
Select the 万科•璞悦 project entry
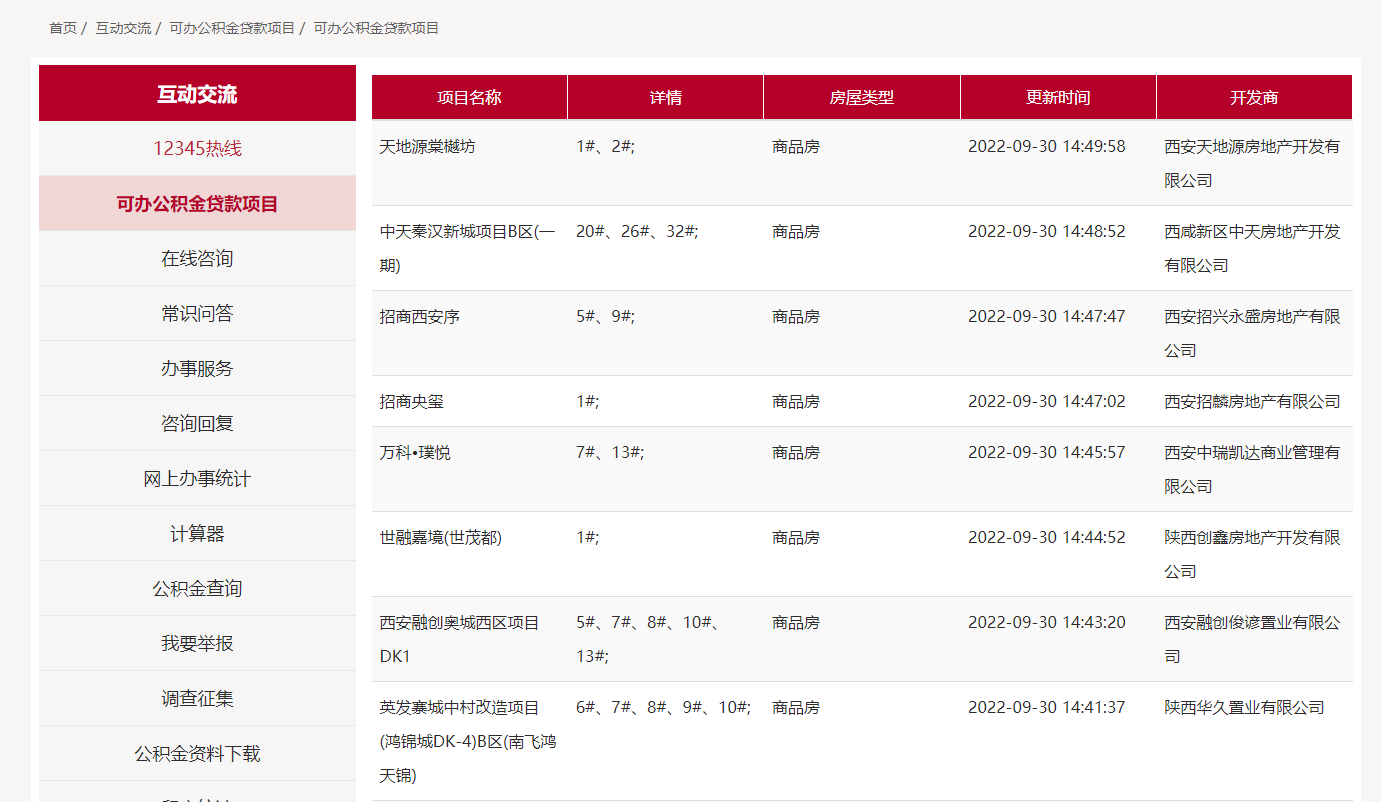coord(415,453)
